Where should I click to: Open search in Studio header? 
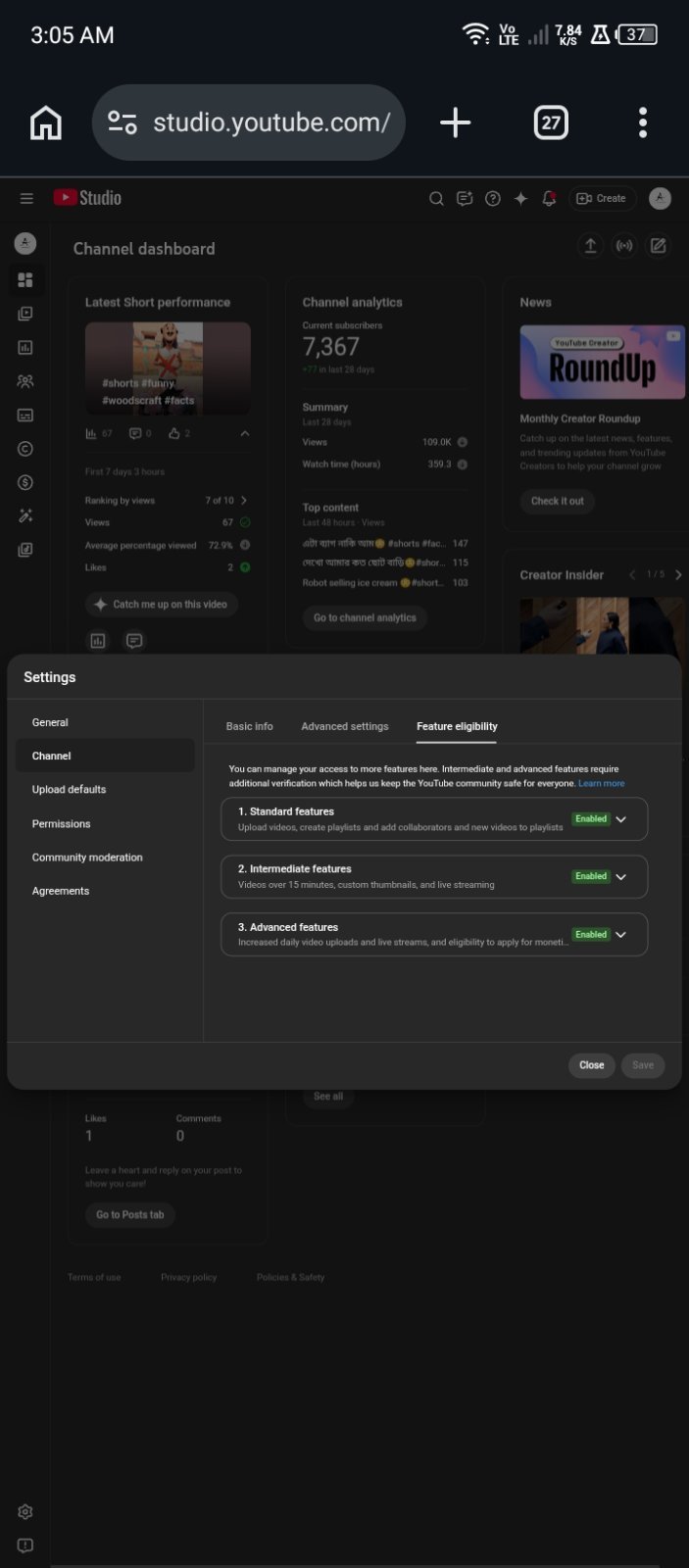click(x=436, y=198)
